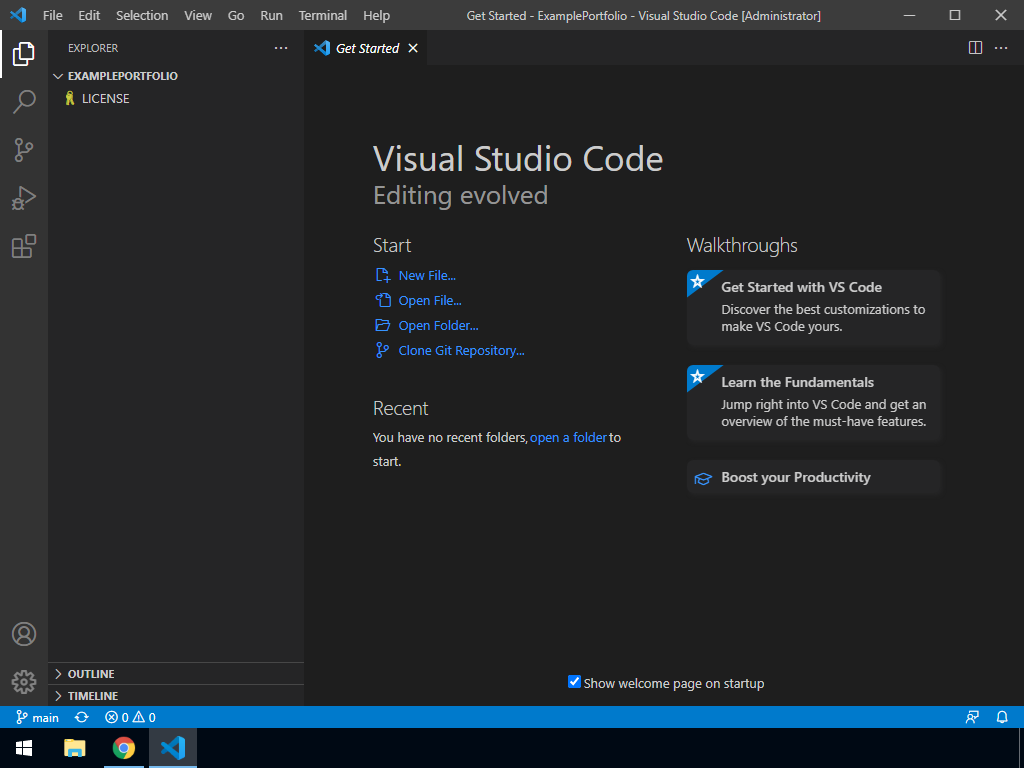Open the Terminal menu
This screenshot has height=768, width=1024.
pyautogui.click(x=322, y=15)
